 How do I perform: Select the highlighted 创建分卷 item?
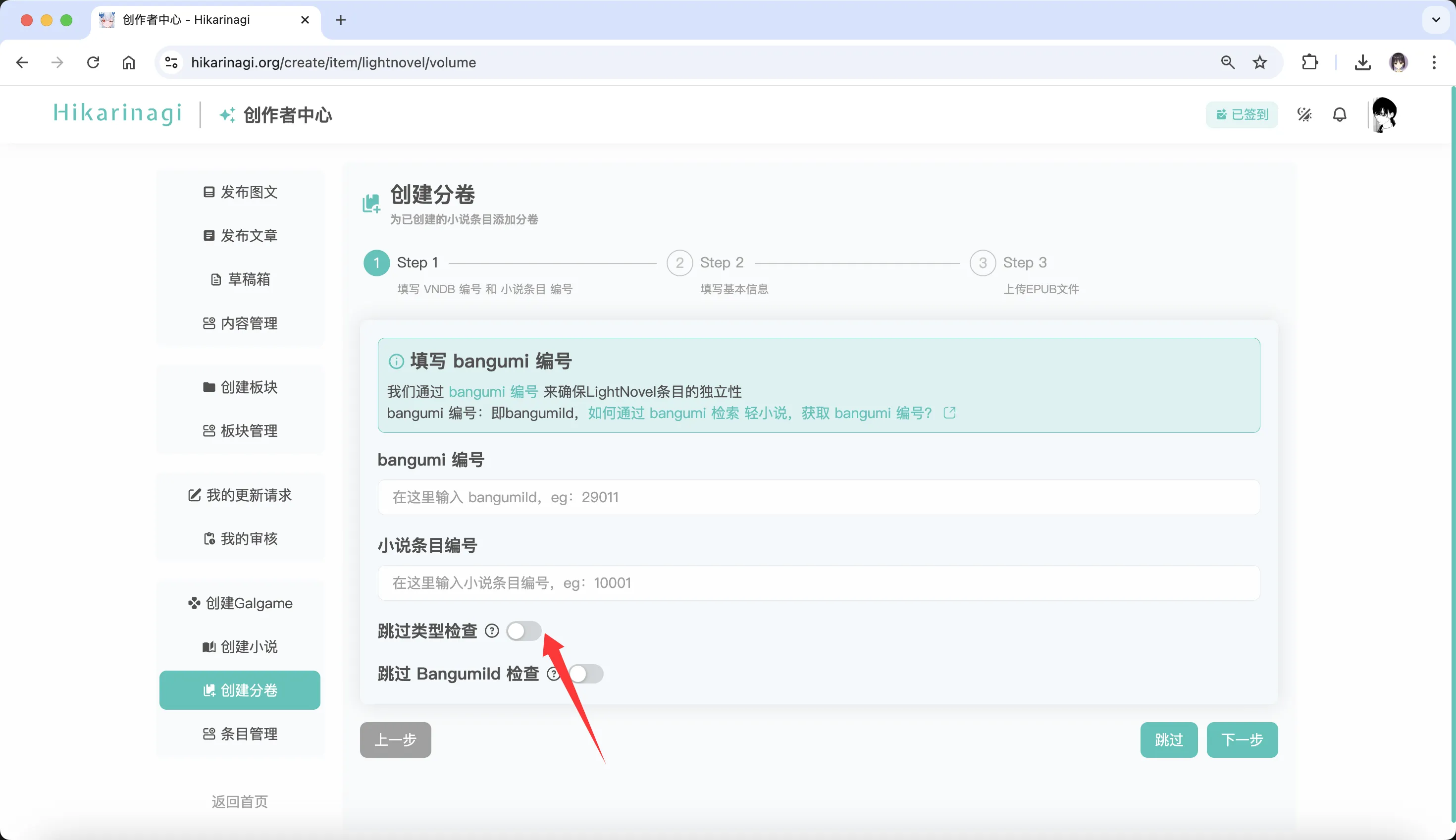[x=240, y=690]
